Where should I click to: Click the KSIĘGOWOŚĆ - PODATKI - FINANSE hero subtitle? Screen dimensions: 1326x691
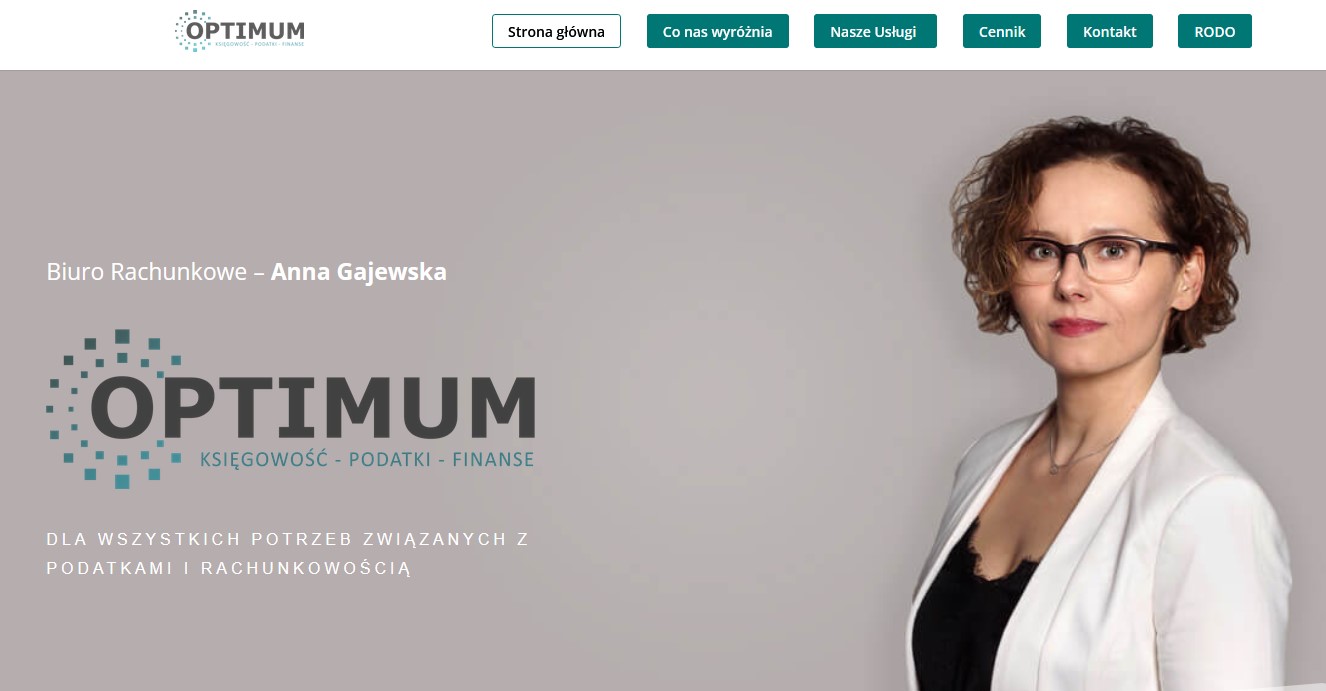(367, 459)
